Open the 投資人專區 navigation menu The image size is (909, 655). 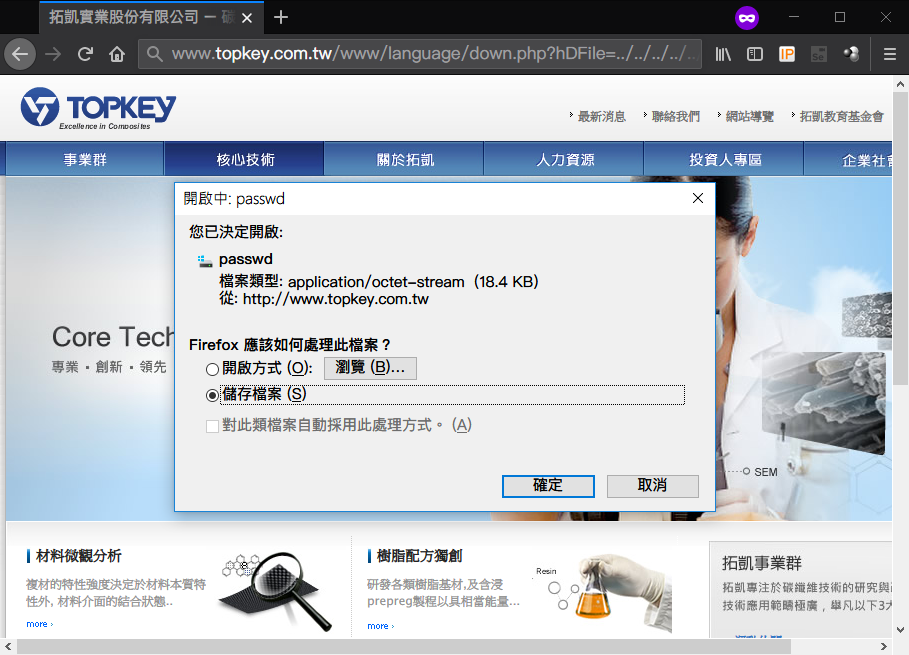pyautogui.click(x=725, y=159)
